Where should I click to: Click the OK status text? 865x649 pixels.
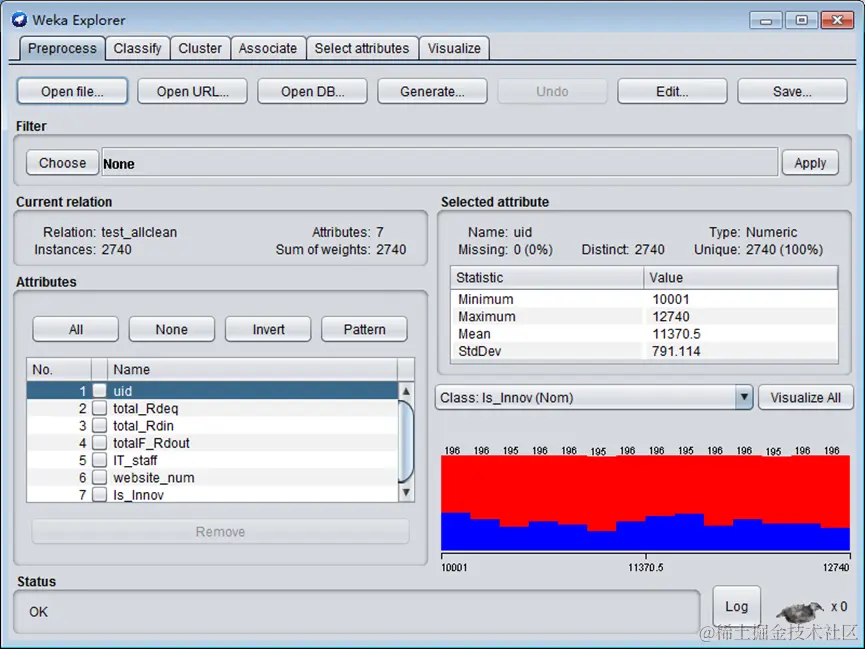click(39, 611)
